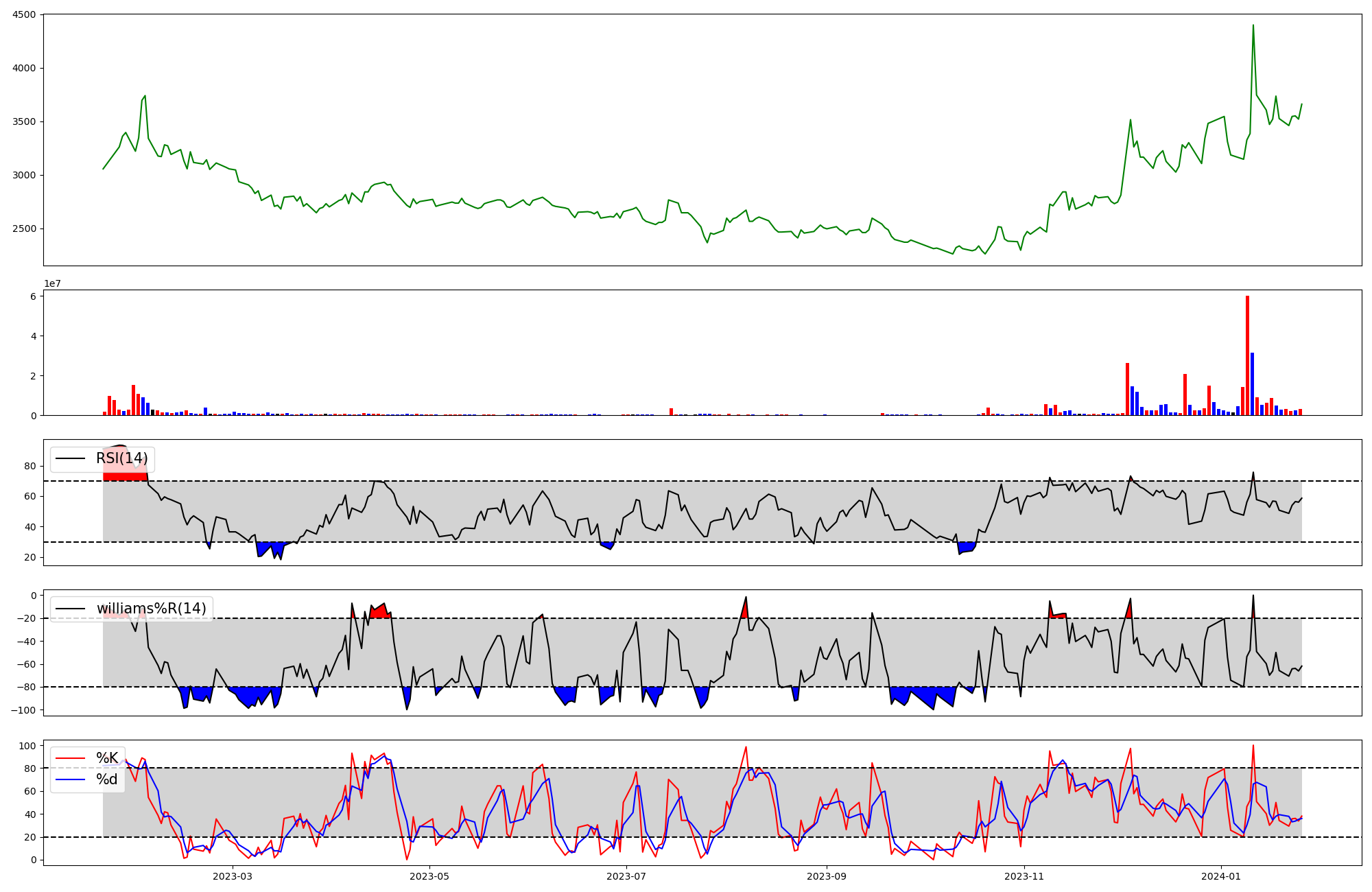
Task: Click the 2023-07 x-axis date label
Action: pos(626,876)
